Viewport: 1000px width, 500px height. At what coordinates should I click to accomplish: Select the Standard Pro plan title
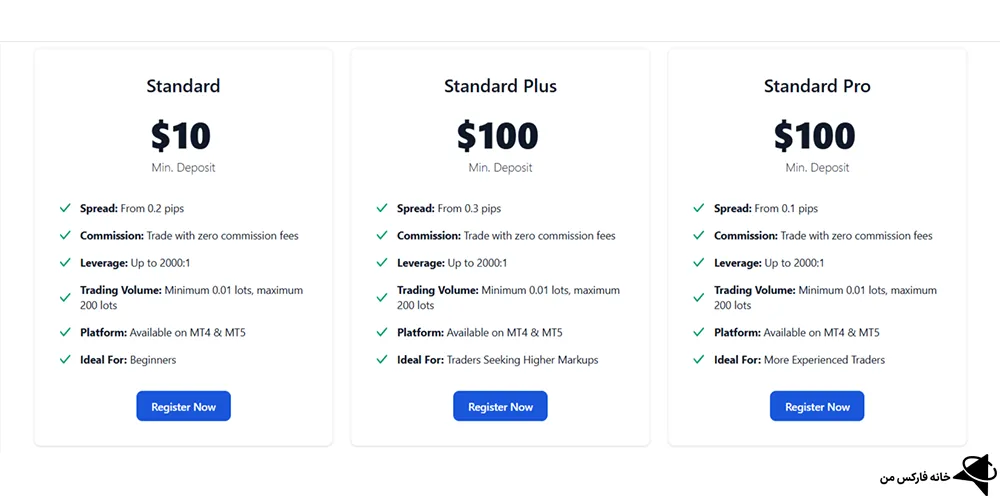click(817, 86)
